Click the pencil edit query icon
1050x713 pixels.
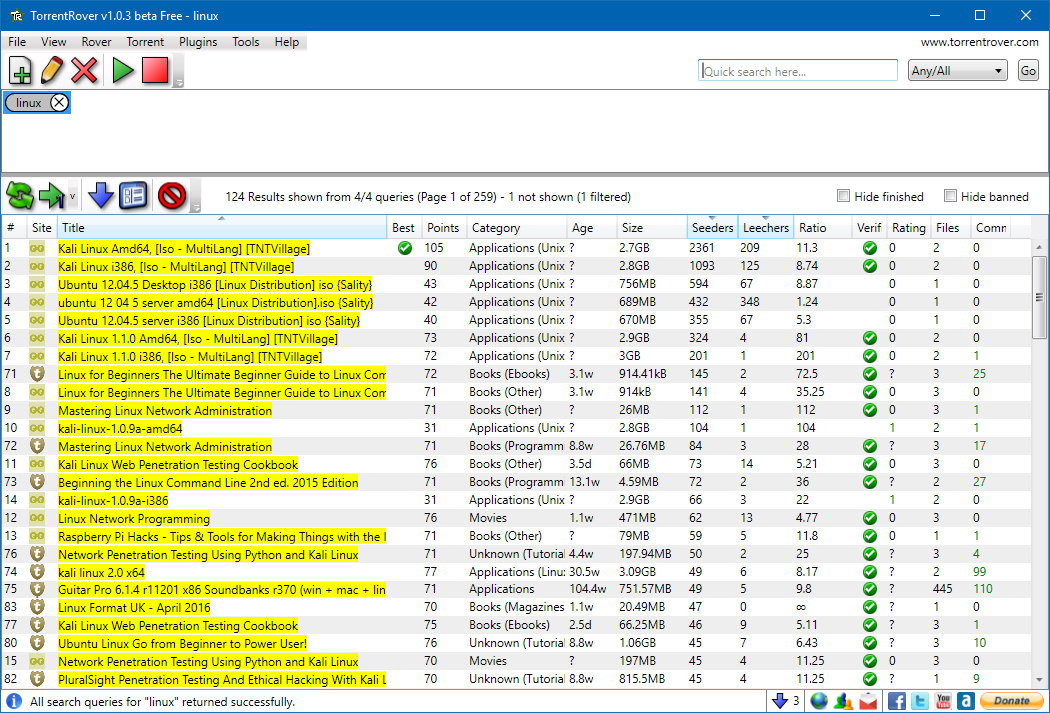(52, 71)
